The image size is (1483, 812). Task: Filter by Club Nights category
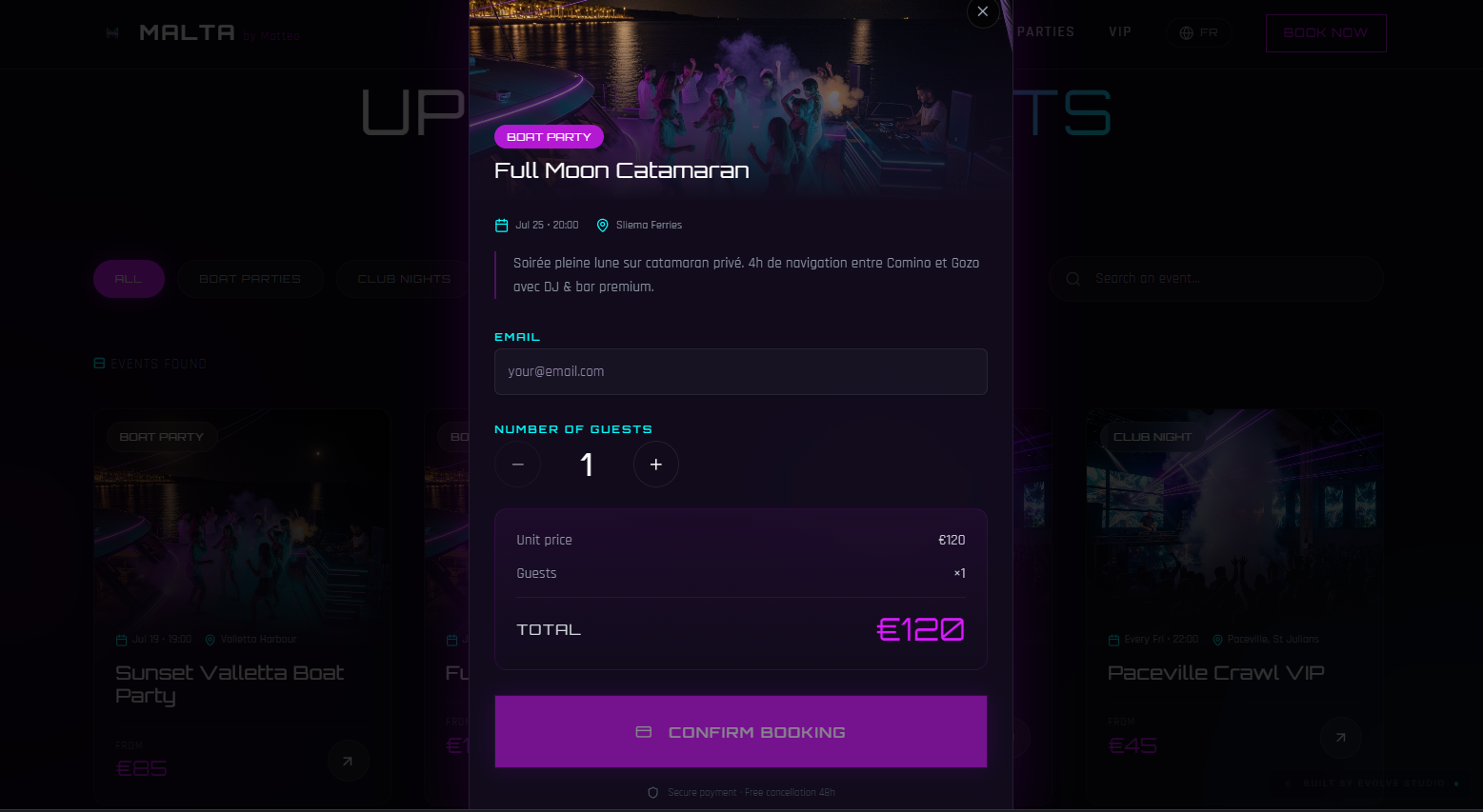[404, 279]
